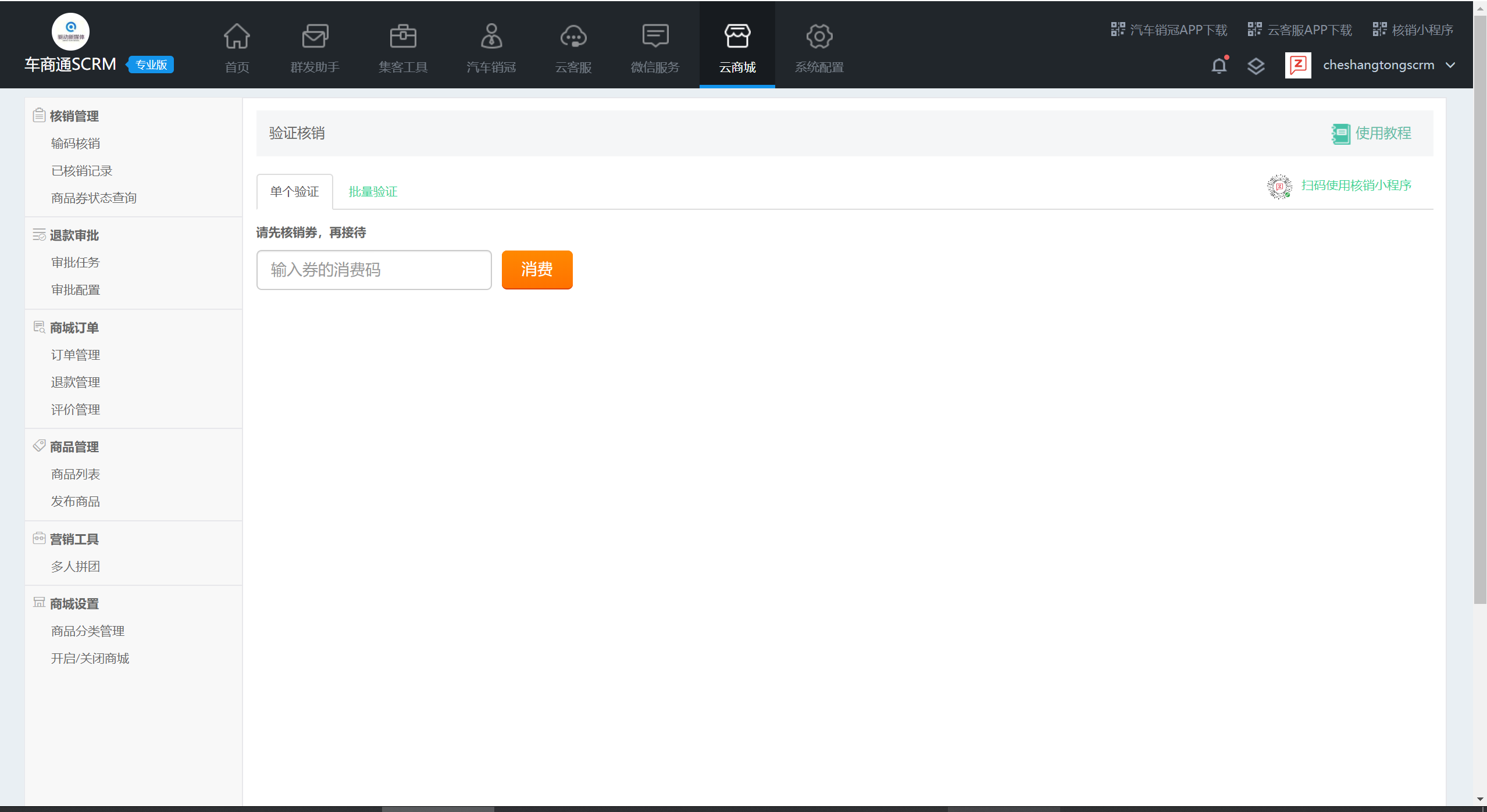Open the notification bell icon
The width and height of the screenshot is (1487, 812).
(x=1219, y=66)
